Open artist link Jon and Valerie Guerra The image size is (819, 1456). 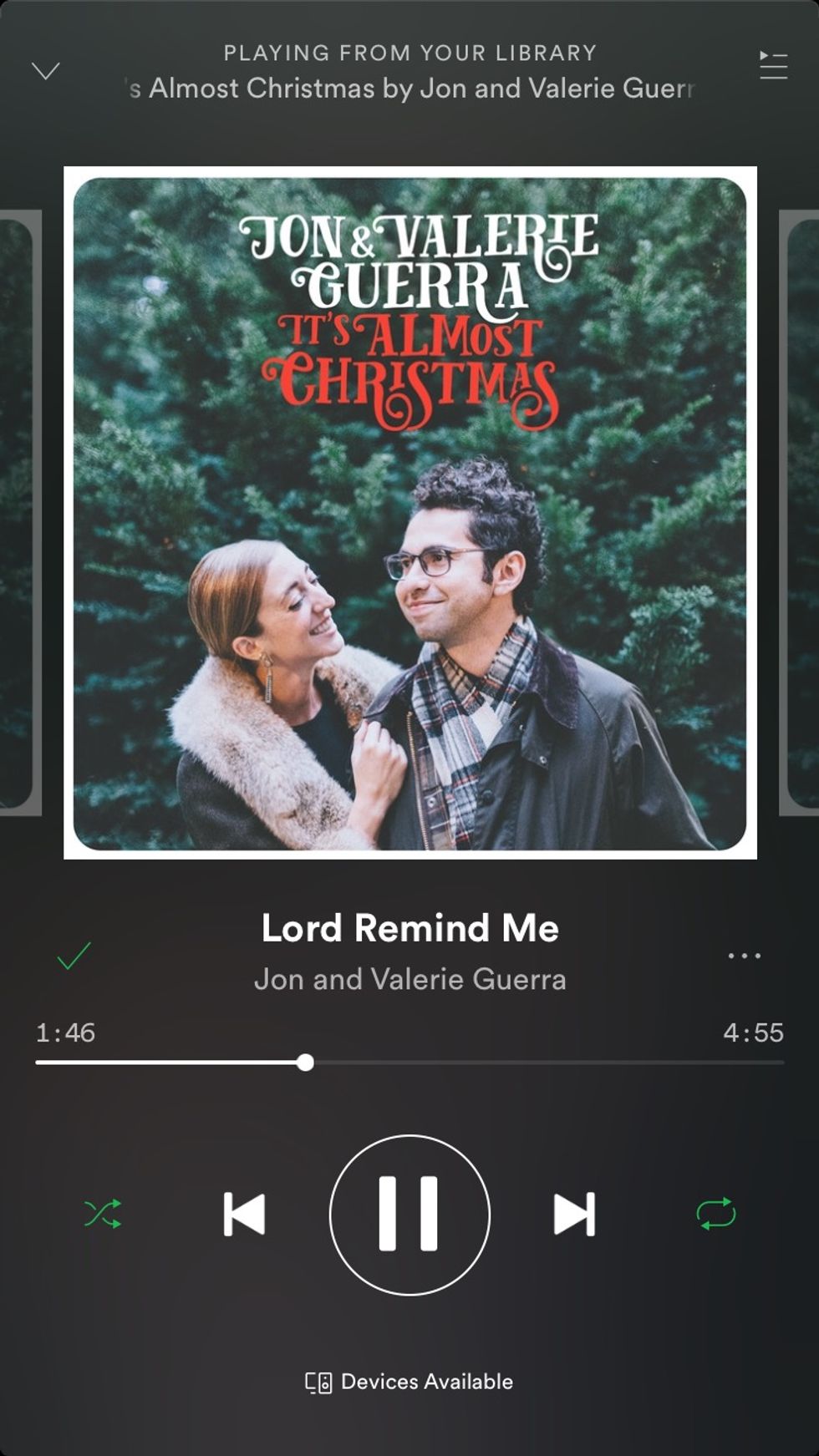tap(409, 979)
